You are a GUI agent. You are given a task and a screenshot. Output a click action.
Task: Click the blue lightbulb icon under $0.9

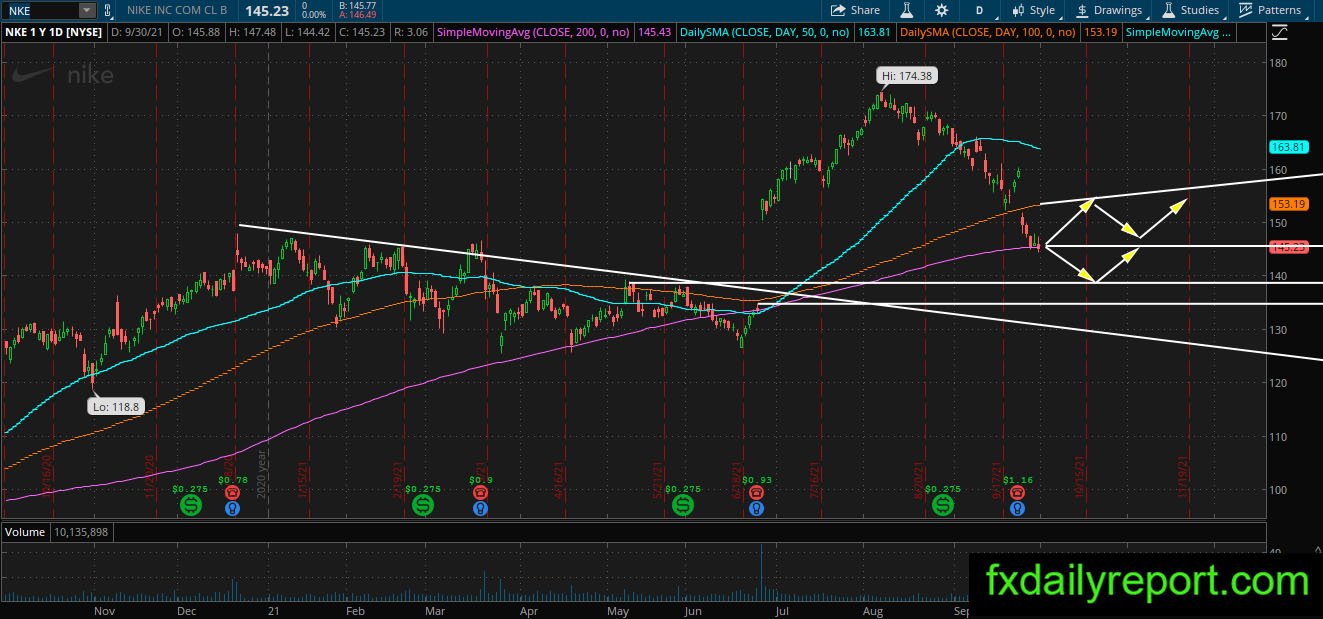coord(481,508)
